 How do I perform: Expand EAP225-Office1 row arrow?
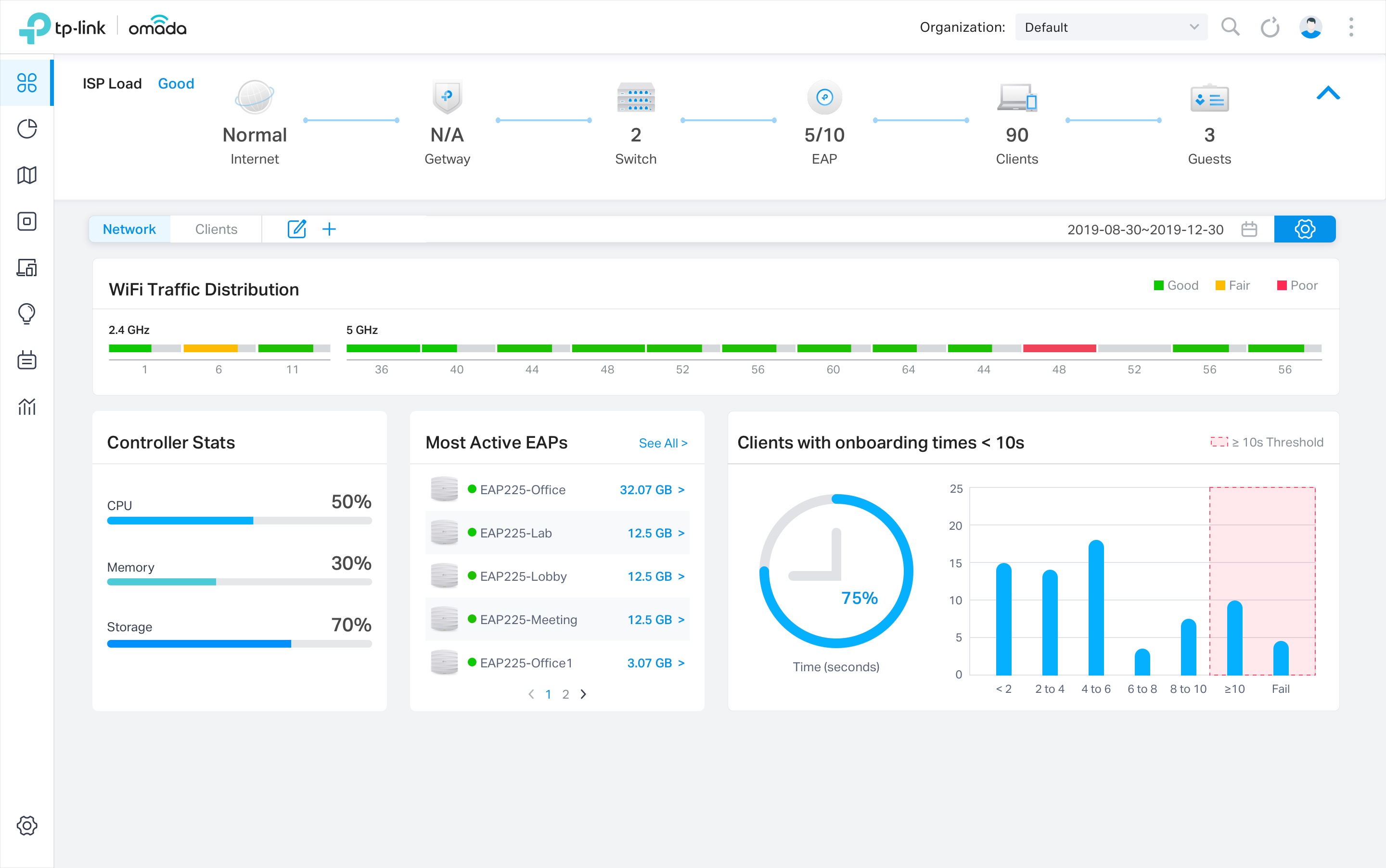tap(681, 663)
